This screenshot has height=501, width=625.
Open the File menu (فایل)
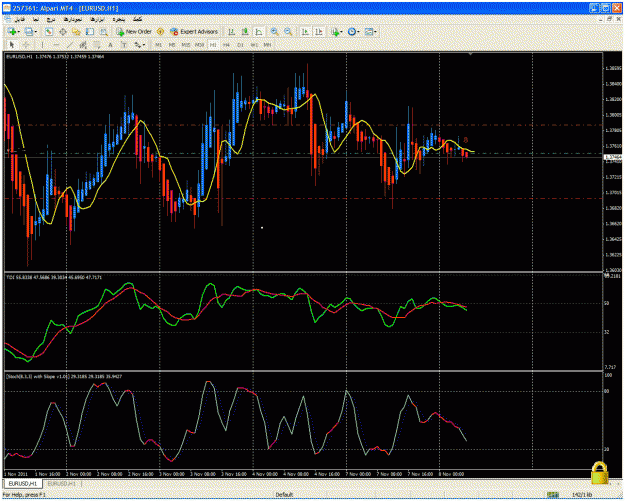click(x=20, y=19)
